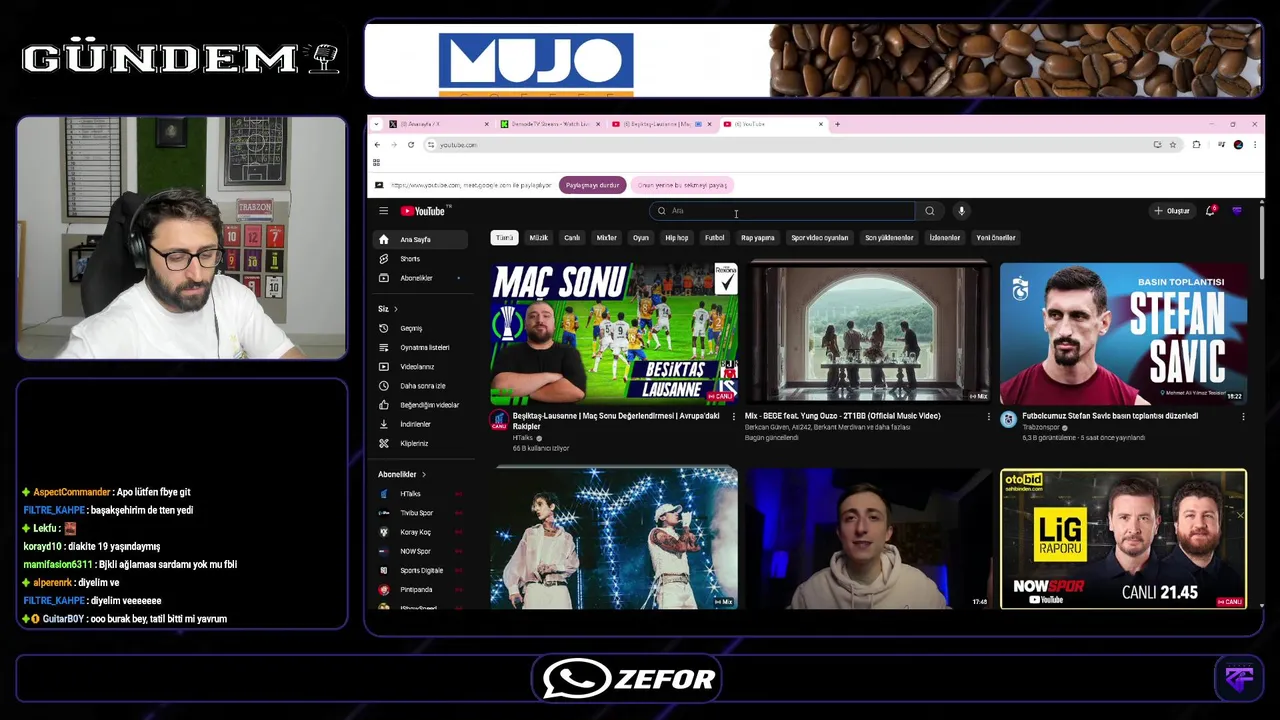Open the YouTube hamburger guide menu

[x=383, y=211]
